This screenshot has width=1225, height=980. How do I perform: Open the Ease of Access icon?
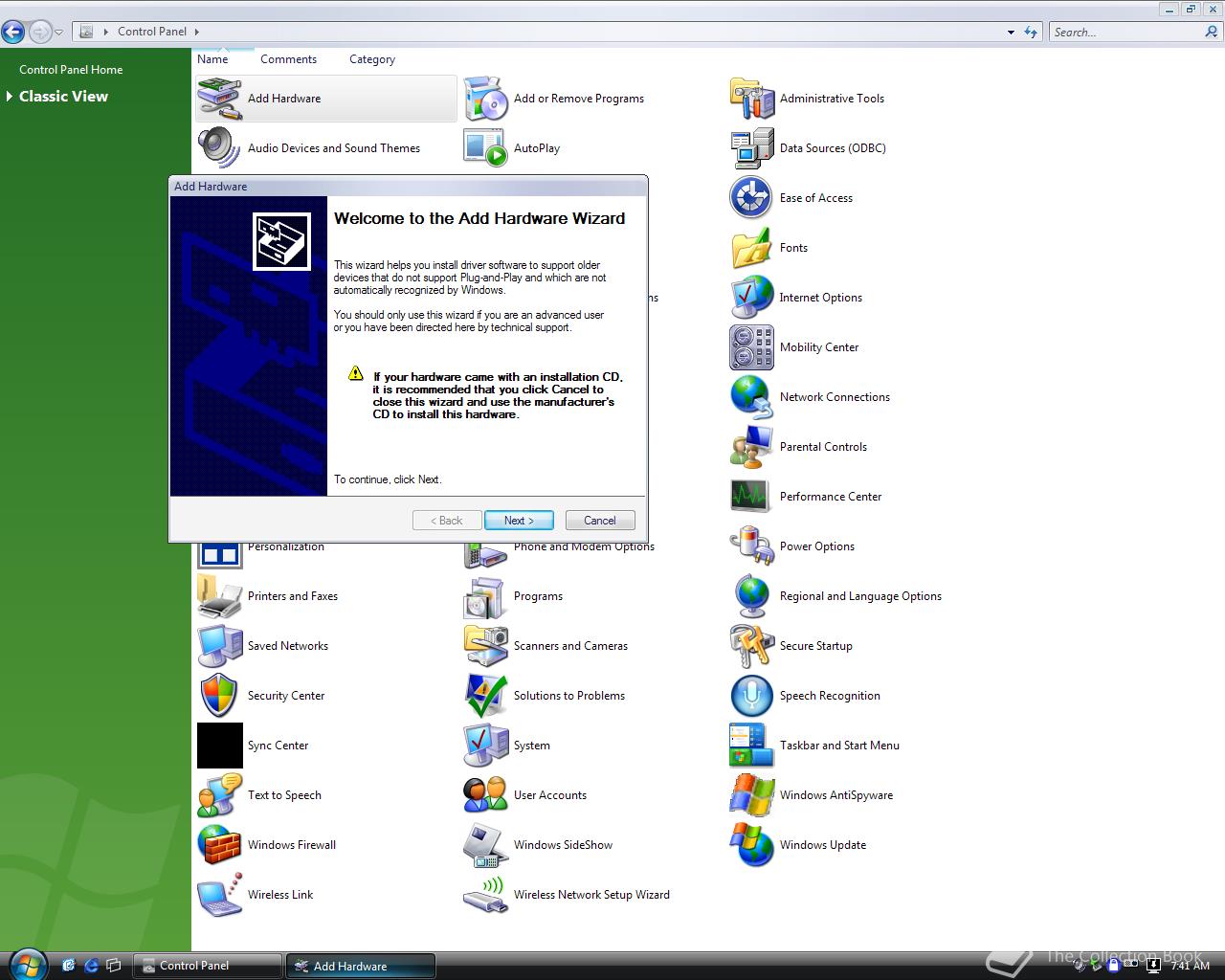751,198
